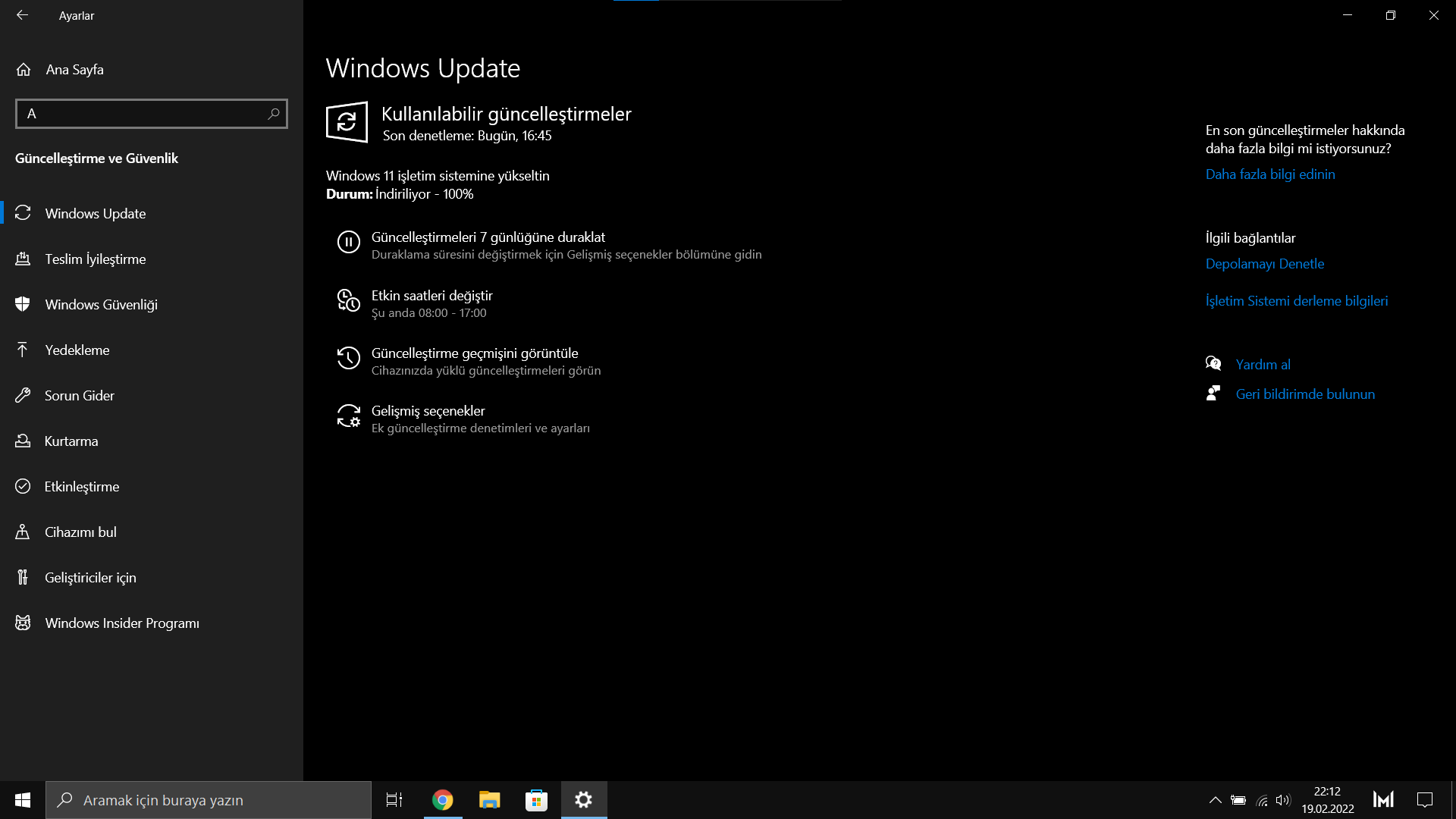Click the İlgili bağlantılar heading

click(x=1250, y=238)
